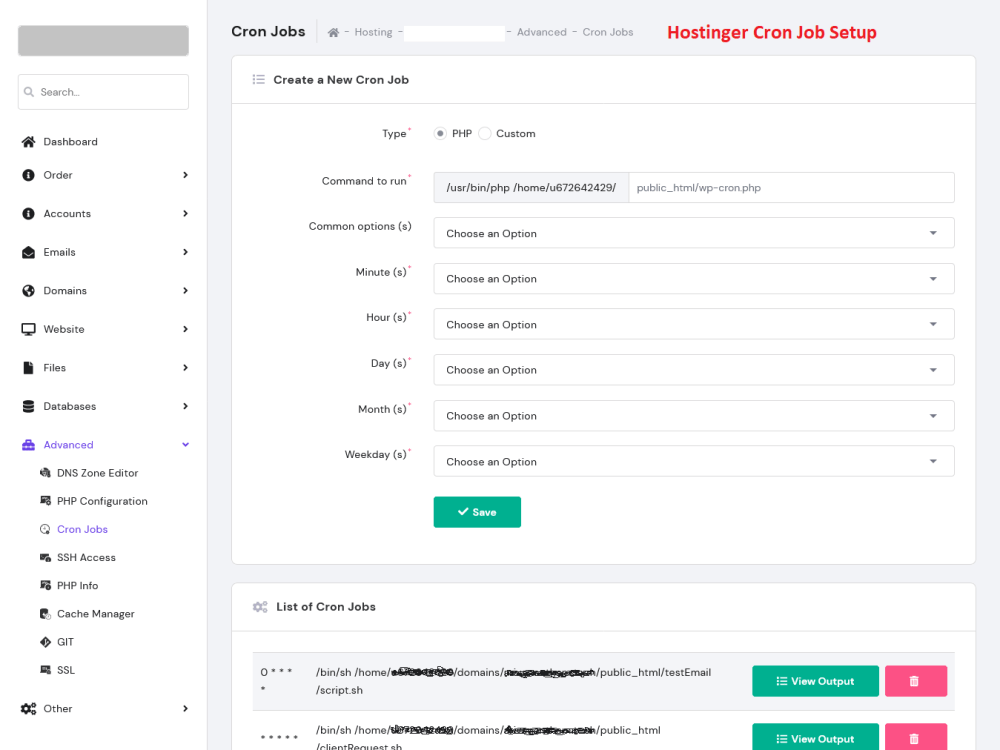Open the SSL menu item
This screenshot has height=750, width=1000.
tap(66, 670)
